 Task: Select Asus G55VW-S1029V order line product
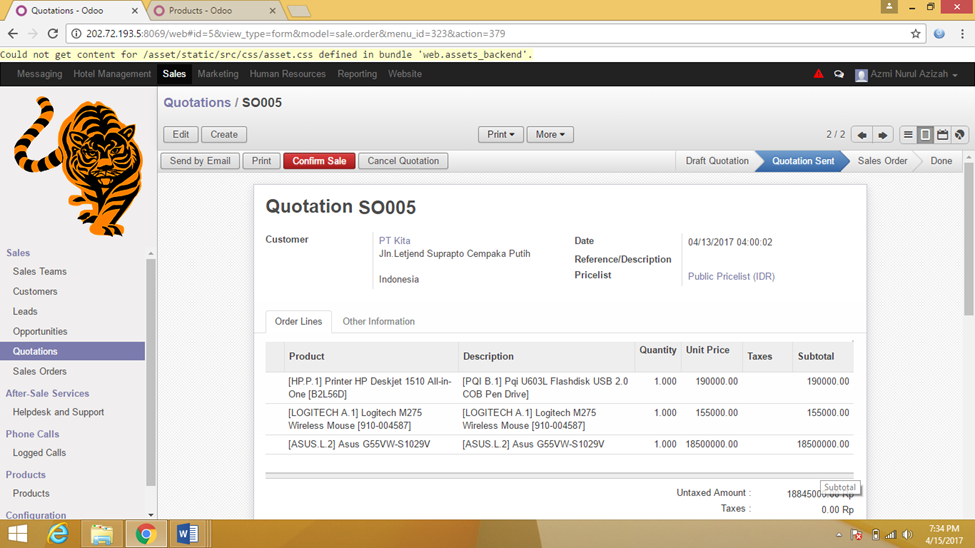pyautogui.click(x=359, y=444)
